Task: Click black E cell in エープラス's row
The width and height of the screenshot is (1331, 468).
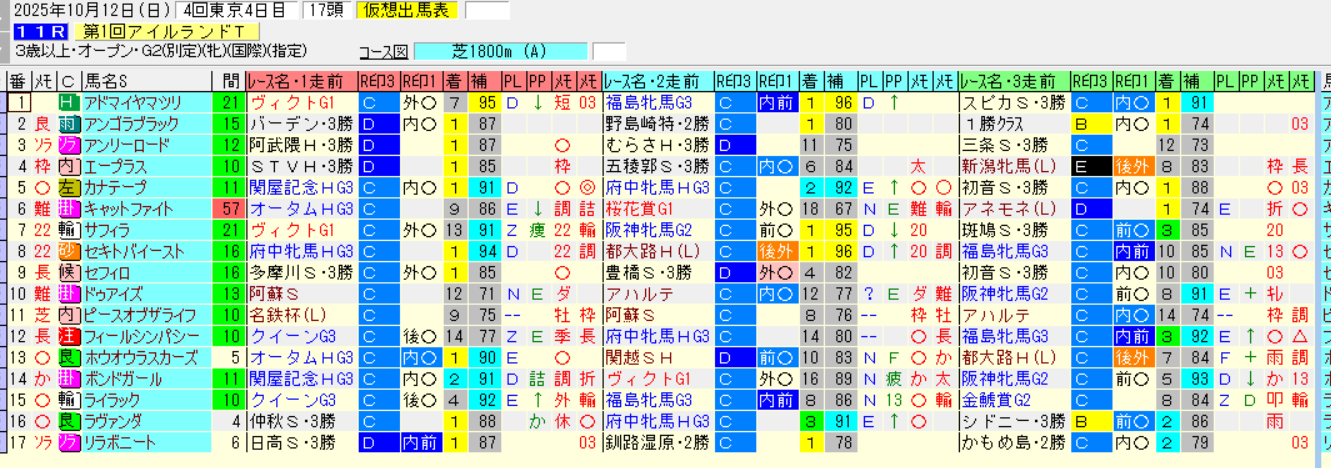Action: click(x=1091, y=166)
